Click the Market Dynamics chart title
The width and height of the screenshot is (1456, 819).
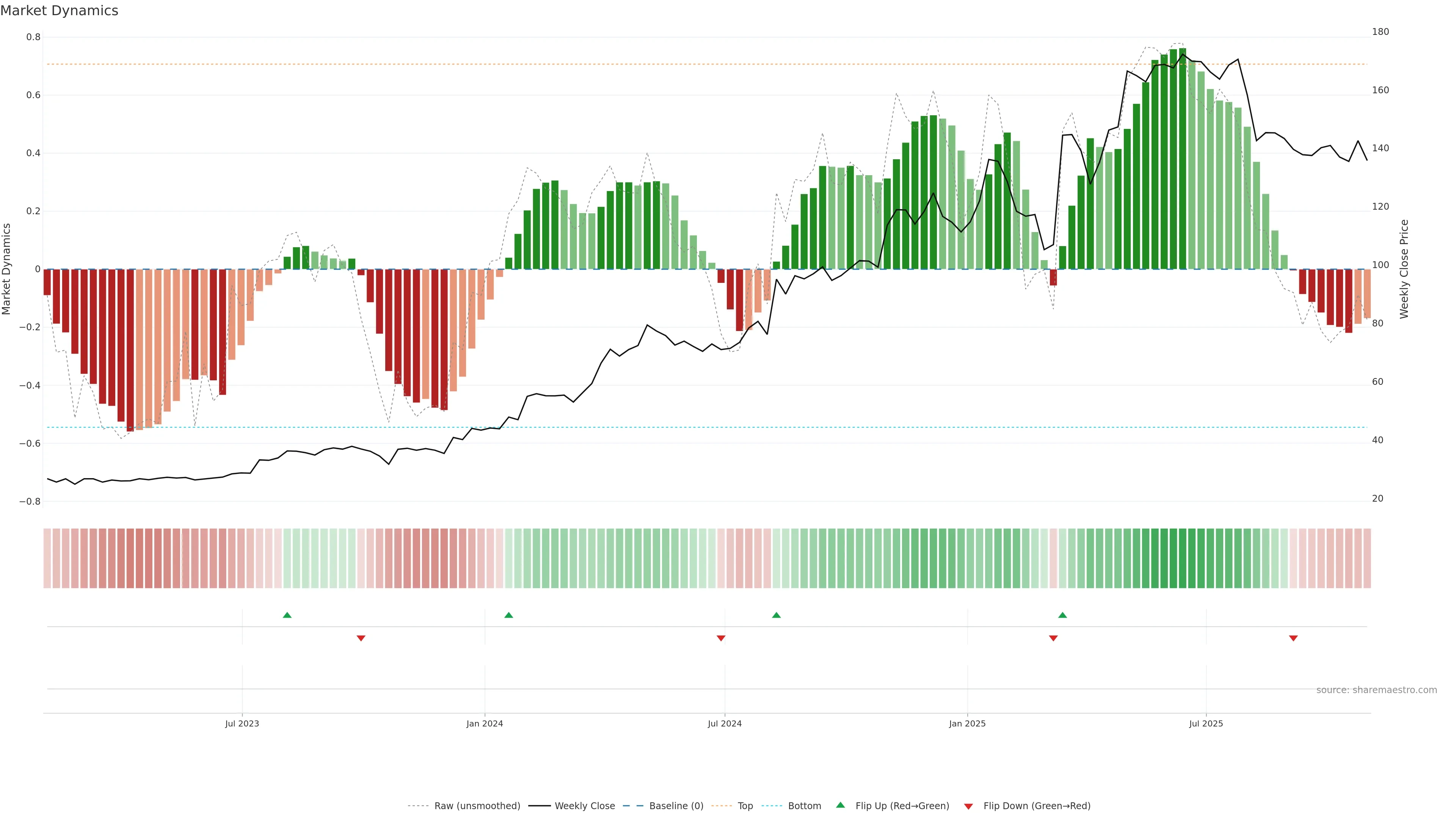click(x=60, y=11)
